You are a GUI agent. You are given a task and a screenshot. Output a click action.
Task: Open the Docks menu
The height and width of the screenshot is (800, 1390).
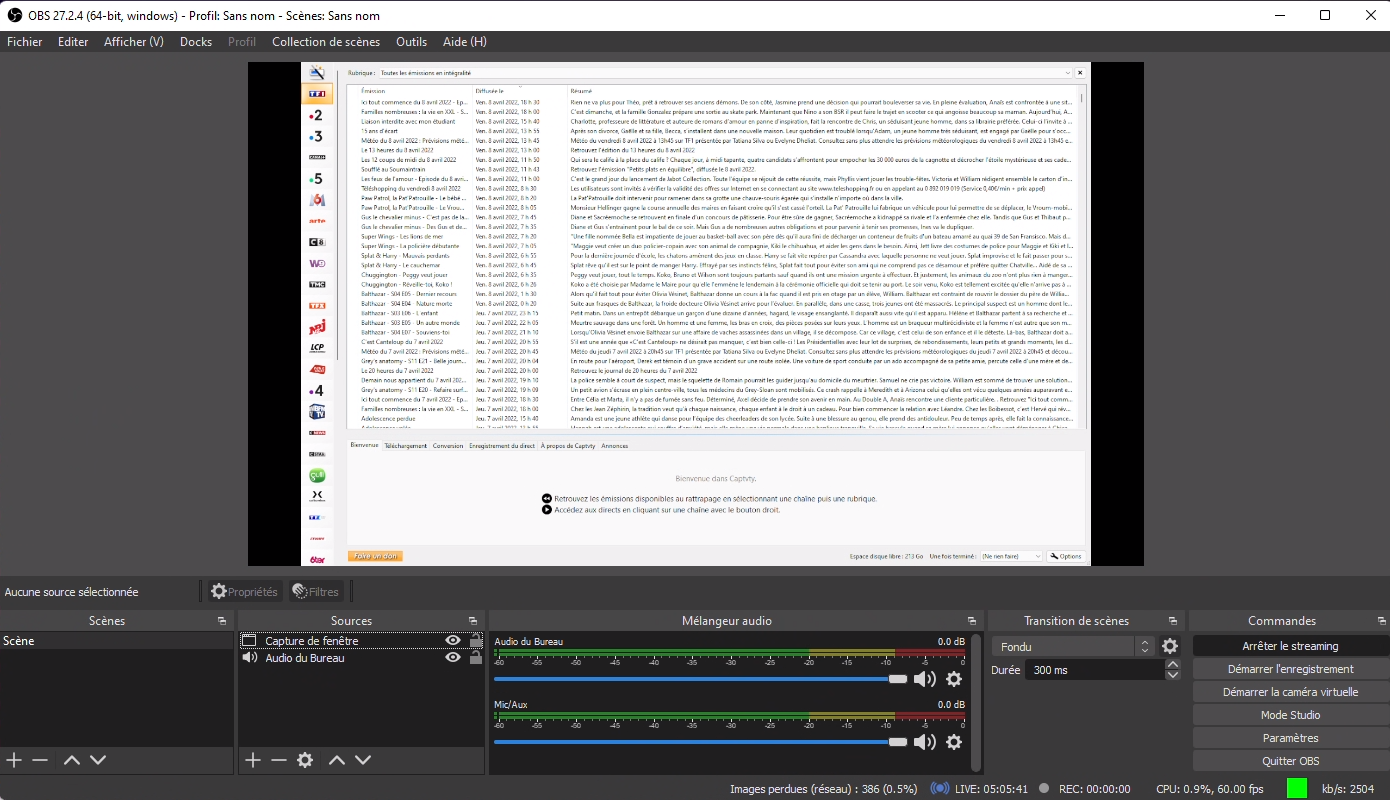tap(196, 42)
